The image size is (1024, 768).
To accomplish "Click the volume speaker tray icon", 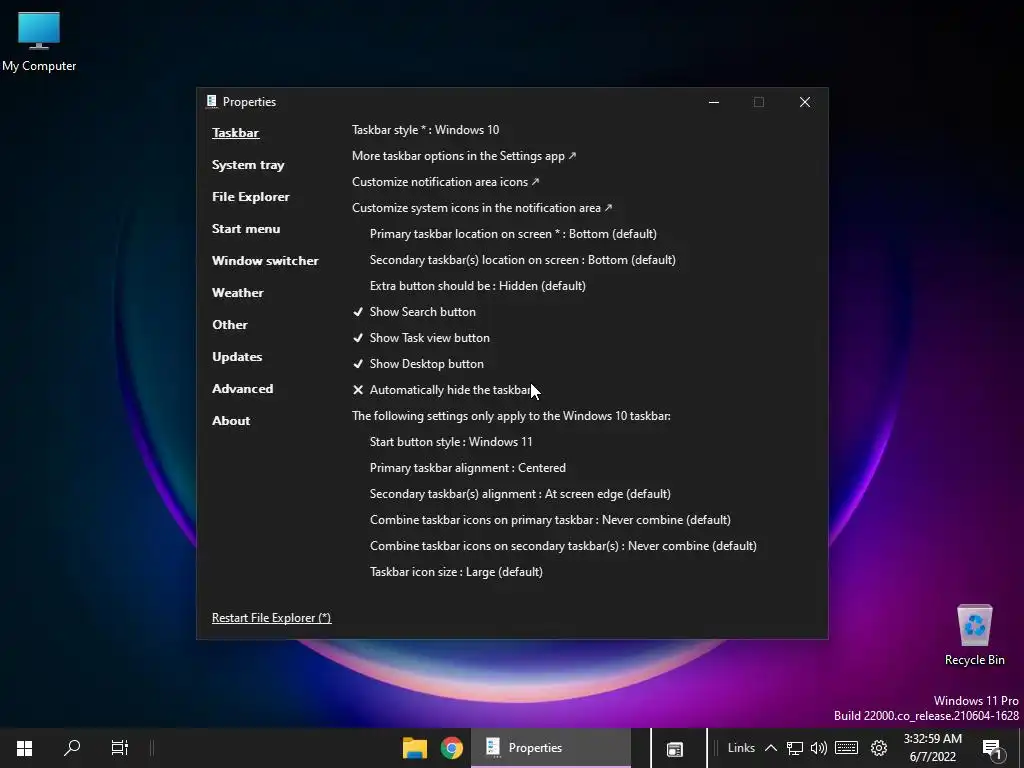I will 818,748.
